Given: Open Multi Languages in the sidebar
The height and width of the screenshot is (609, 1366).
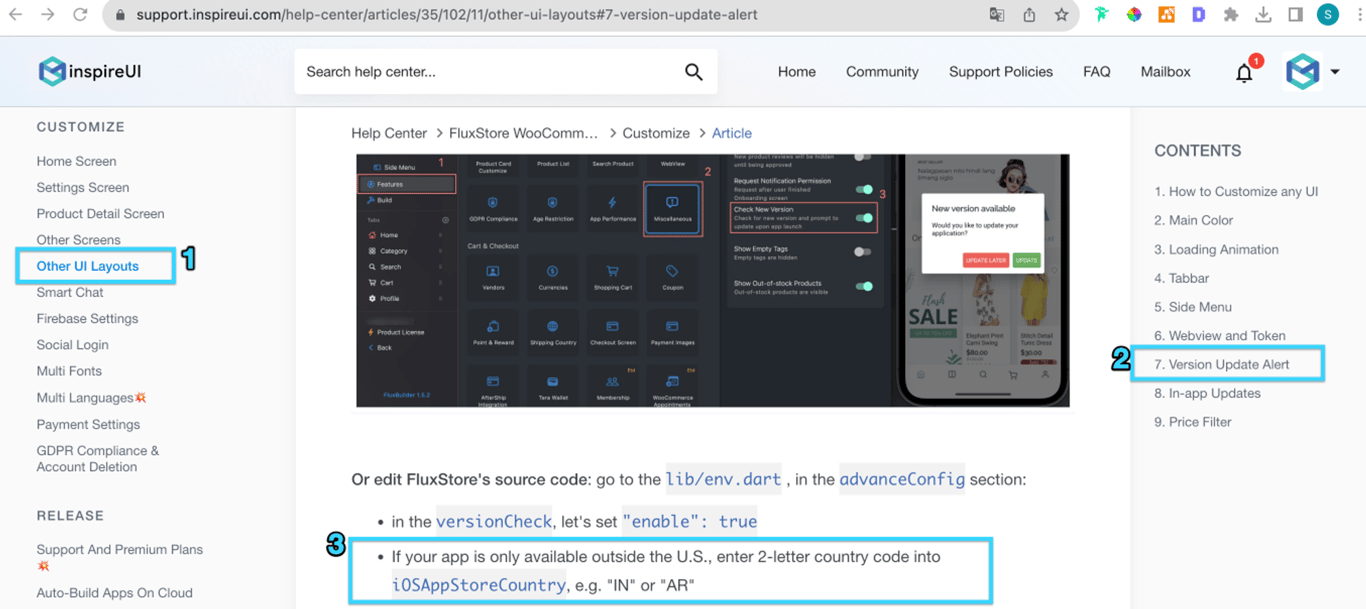Looking at the screenshot, I should [92, 397].
